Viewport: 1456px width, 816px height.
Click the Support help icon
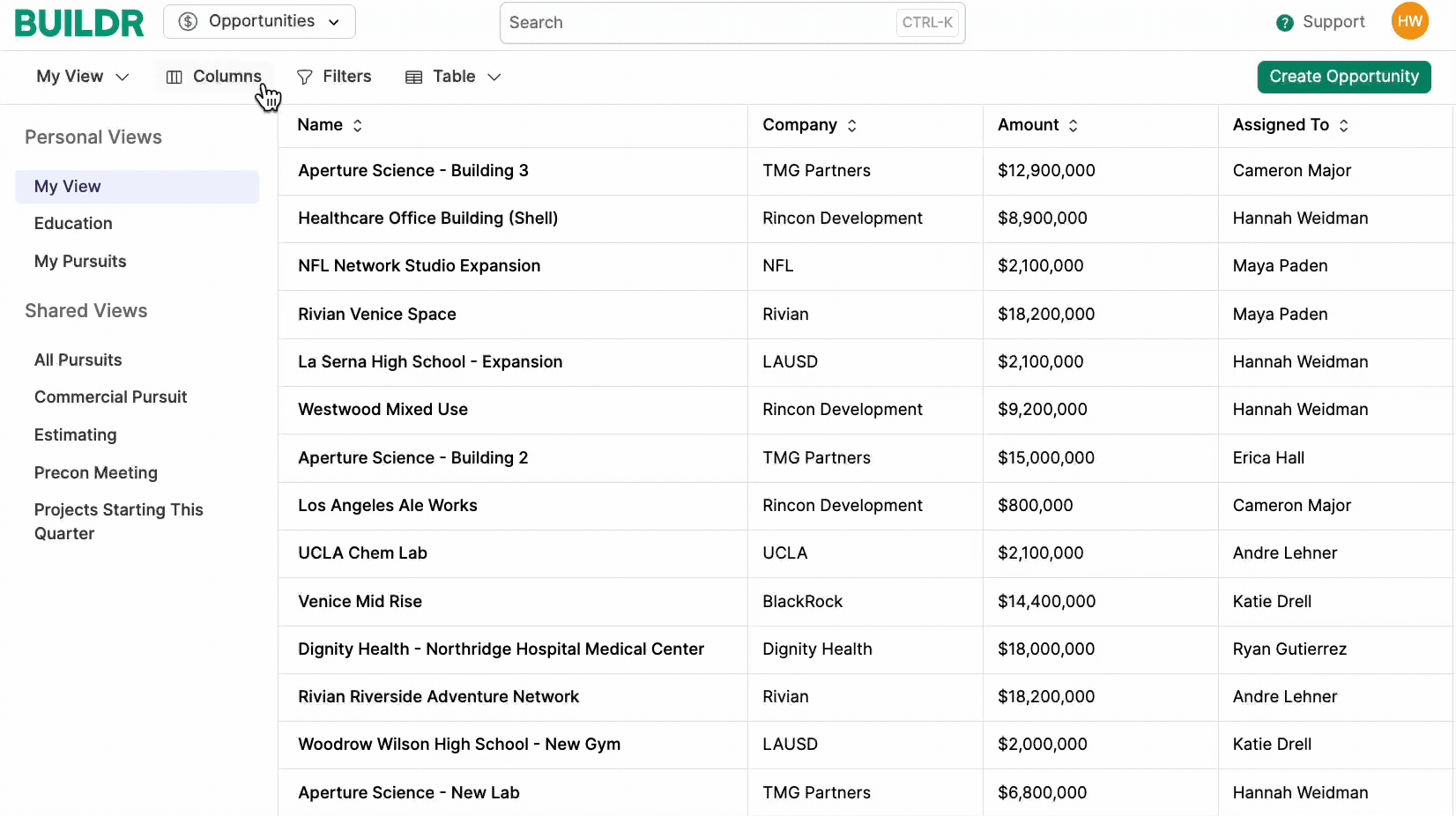pyautogui.click(x=1285, y=23)
